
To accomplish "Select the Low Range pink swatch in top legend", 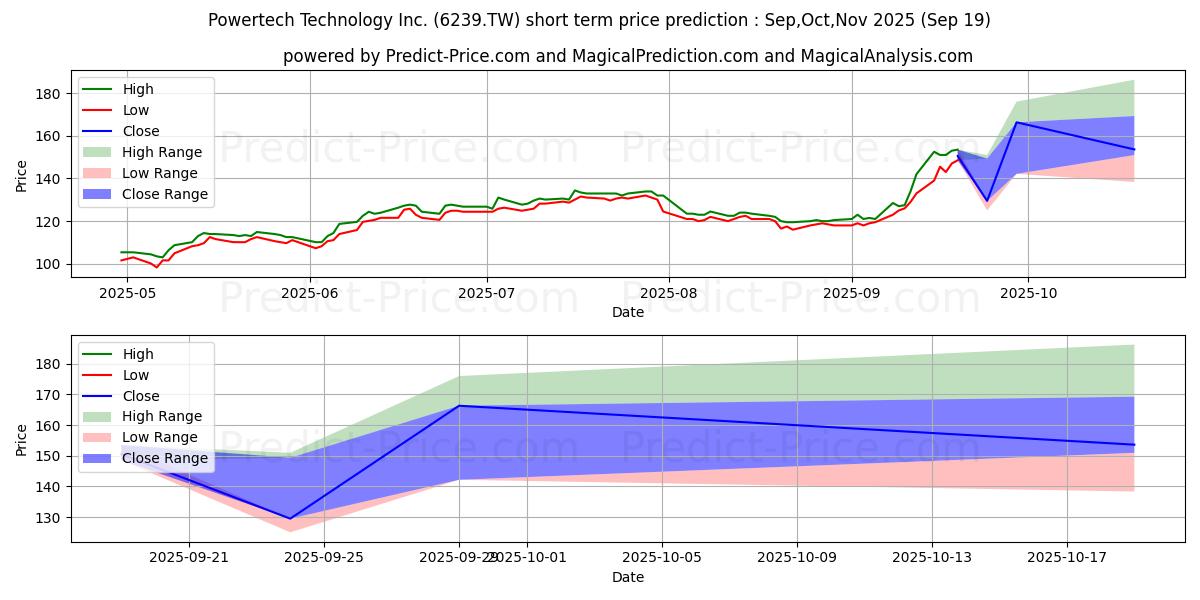I will pyautogui.click(x=100, y=173).
